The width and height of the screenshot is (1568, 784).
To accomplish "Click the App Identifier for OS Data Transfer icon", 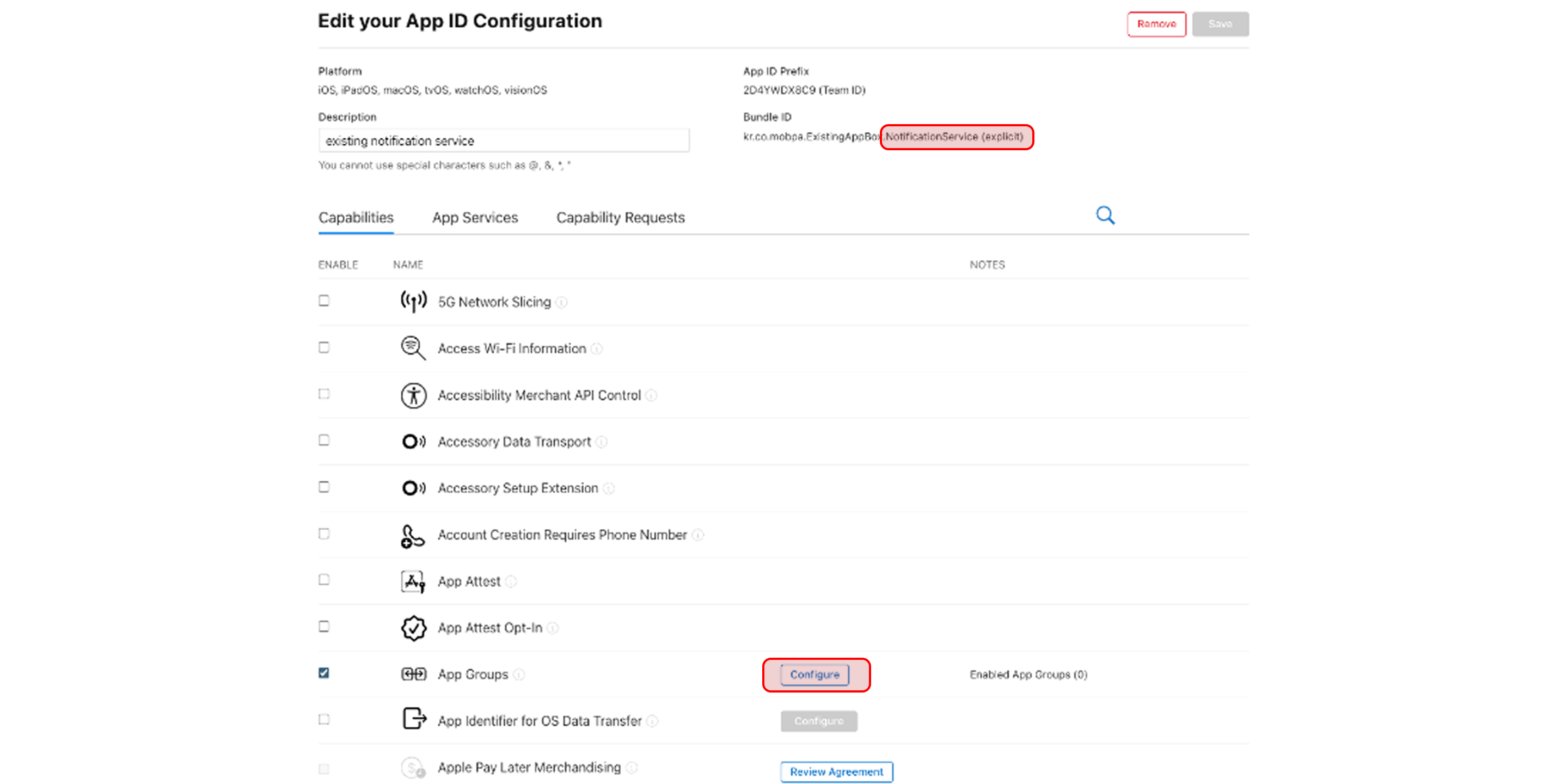I will point(414,719).
